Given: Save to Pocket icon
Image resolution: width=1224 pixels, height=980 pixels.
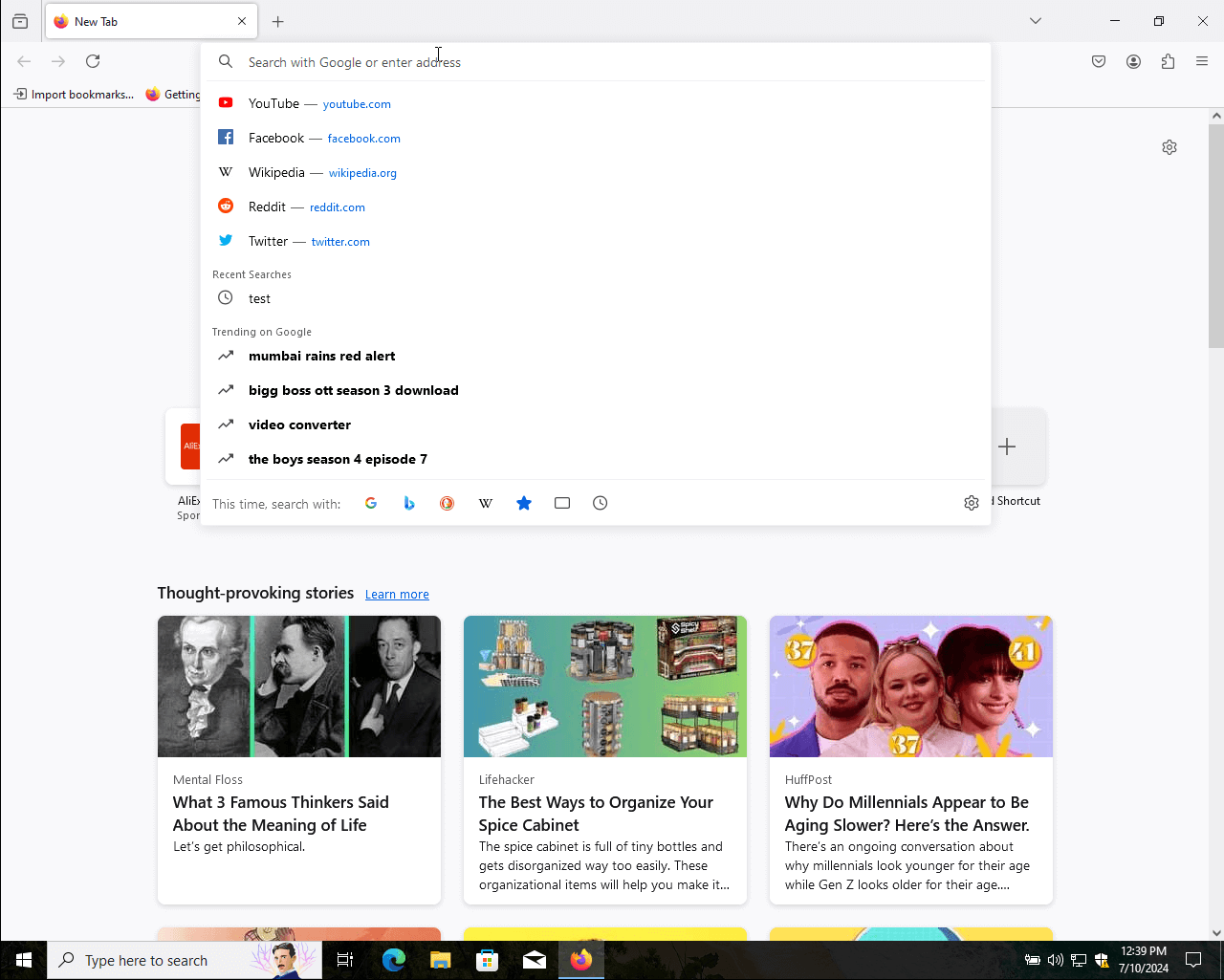Looking at the screenshot, I should coord(1099,61).
